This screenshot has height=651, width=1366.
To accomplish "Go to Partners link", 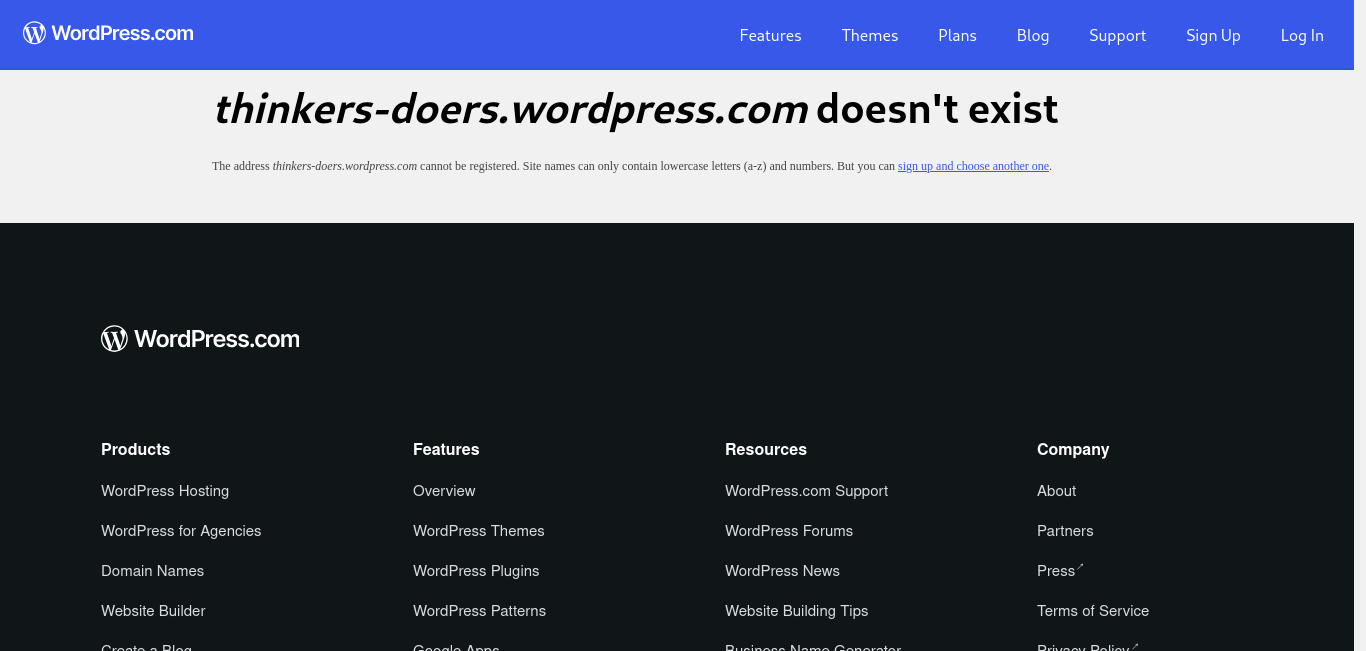I will (1065, 531).
